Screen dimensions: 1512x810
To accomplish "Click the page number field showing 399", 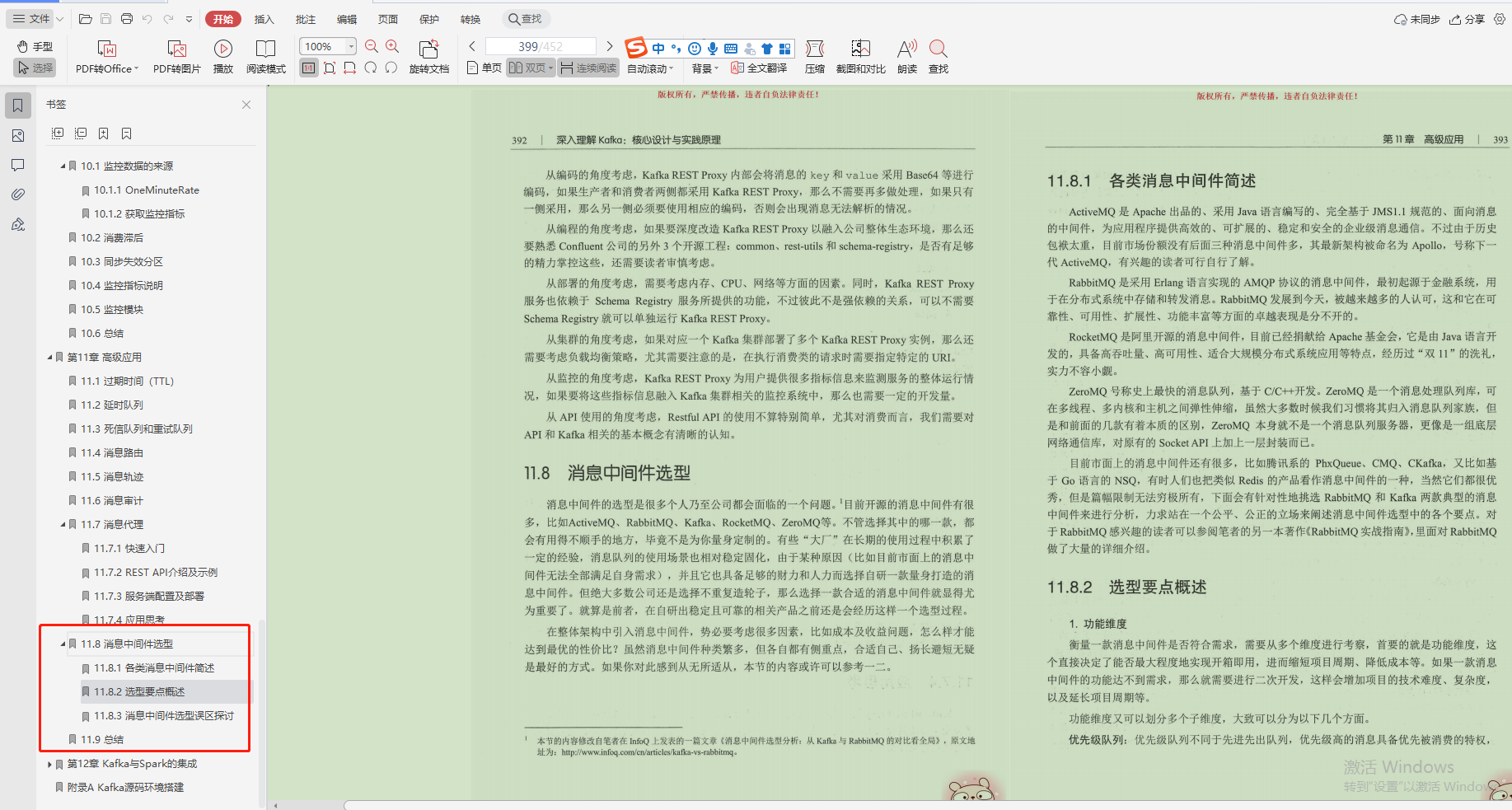I will (541, 46).
